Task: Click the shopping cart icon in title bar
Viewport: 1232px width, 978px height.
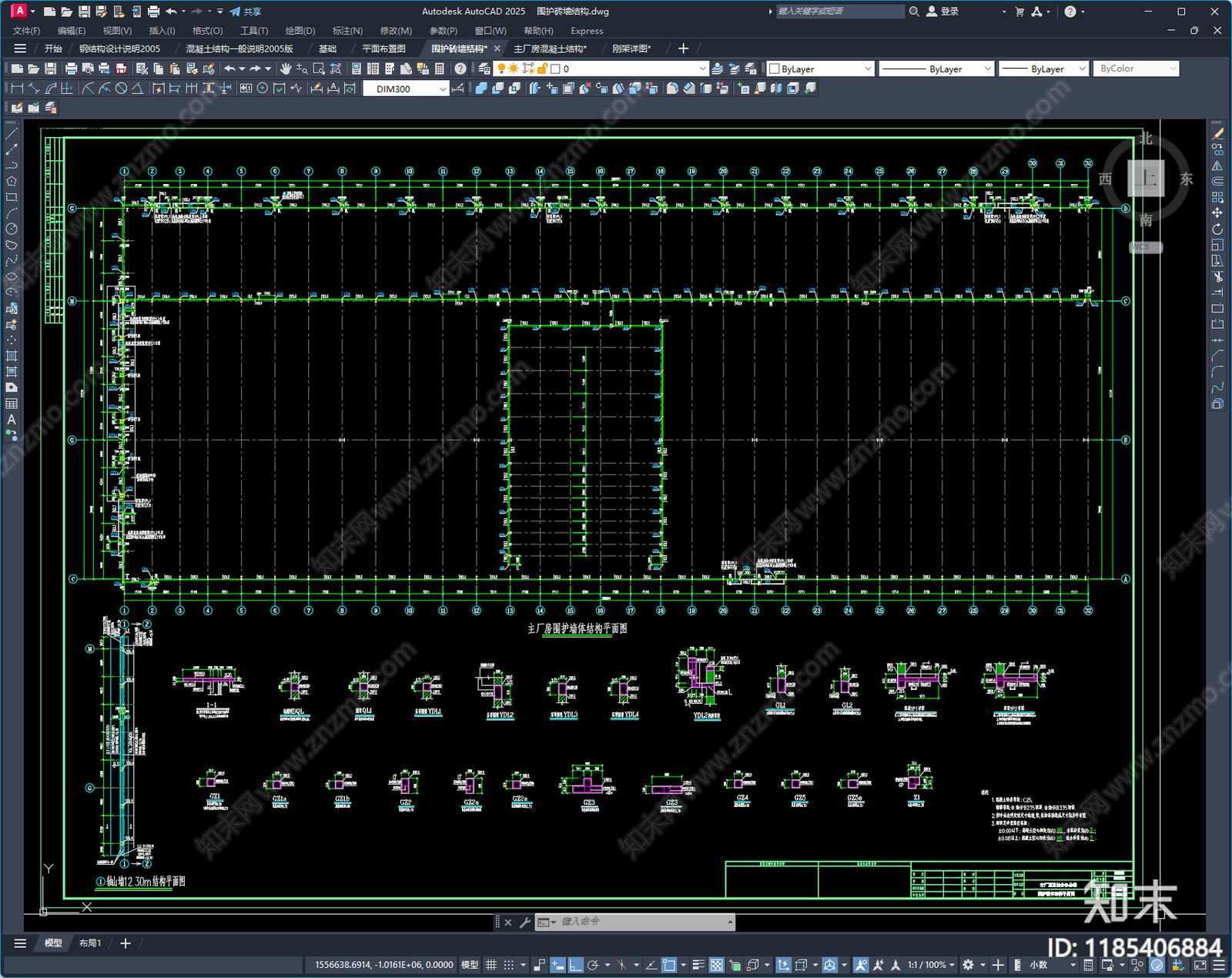Action: pos(1019,12)
